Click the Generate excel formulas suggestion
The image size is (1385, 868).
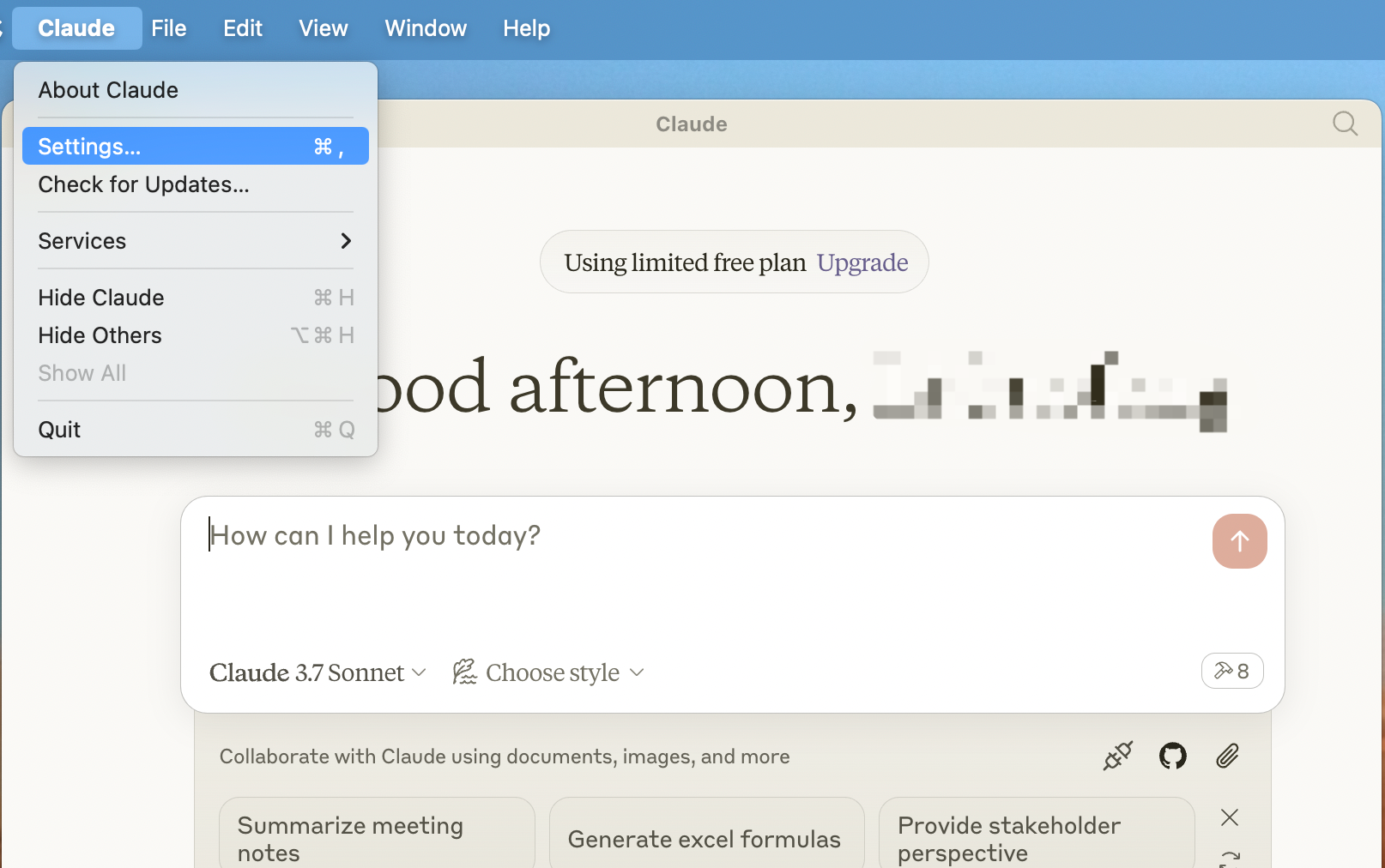(x=706, y=839)
